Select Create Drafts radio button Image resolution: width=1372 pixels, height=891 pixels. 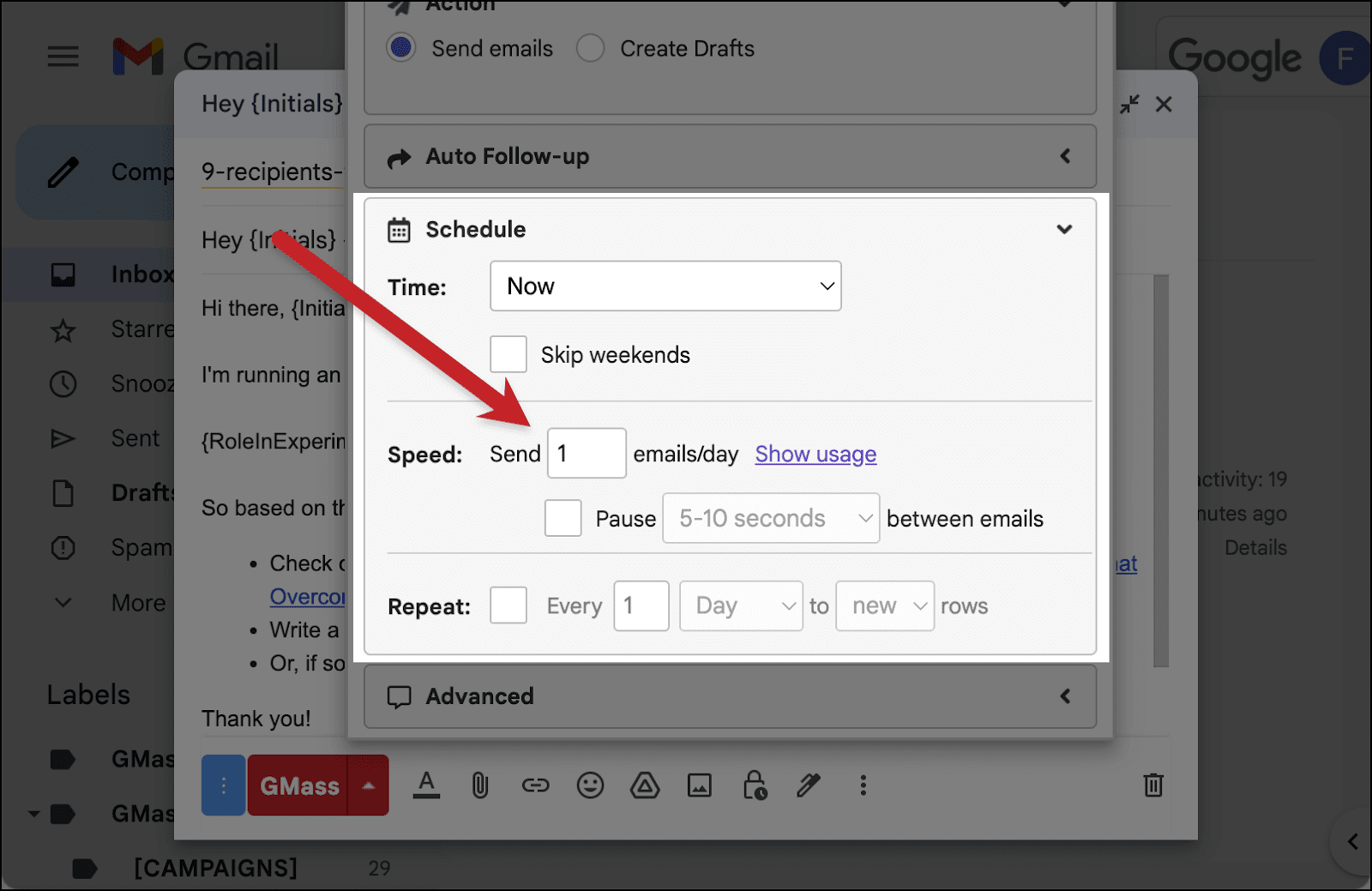590,48
